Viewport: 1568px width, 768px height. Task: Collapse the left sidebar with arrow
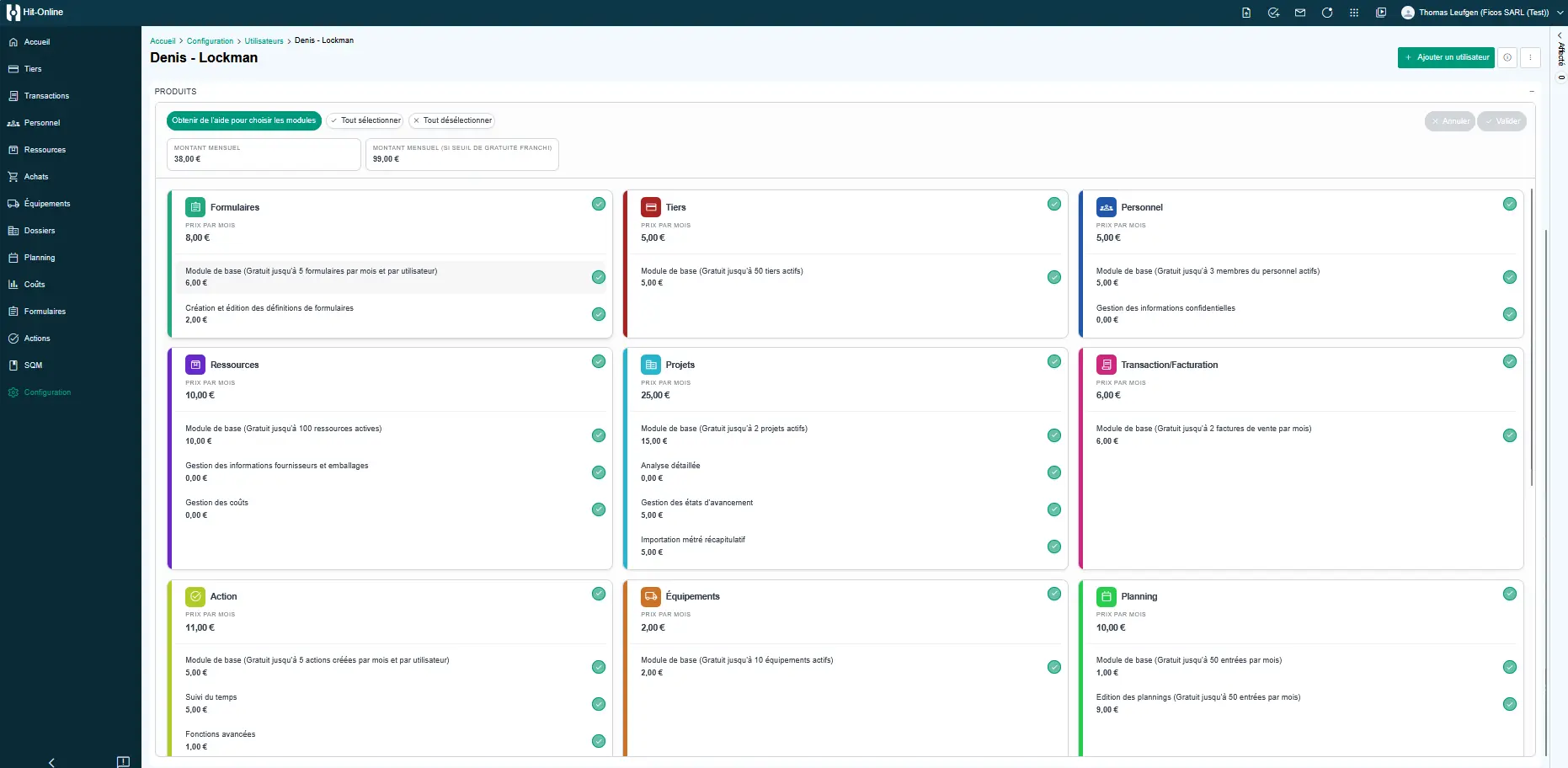click(x=51, y=762)
